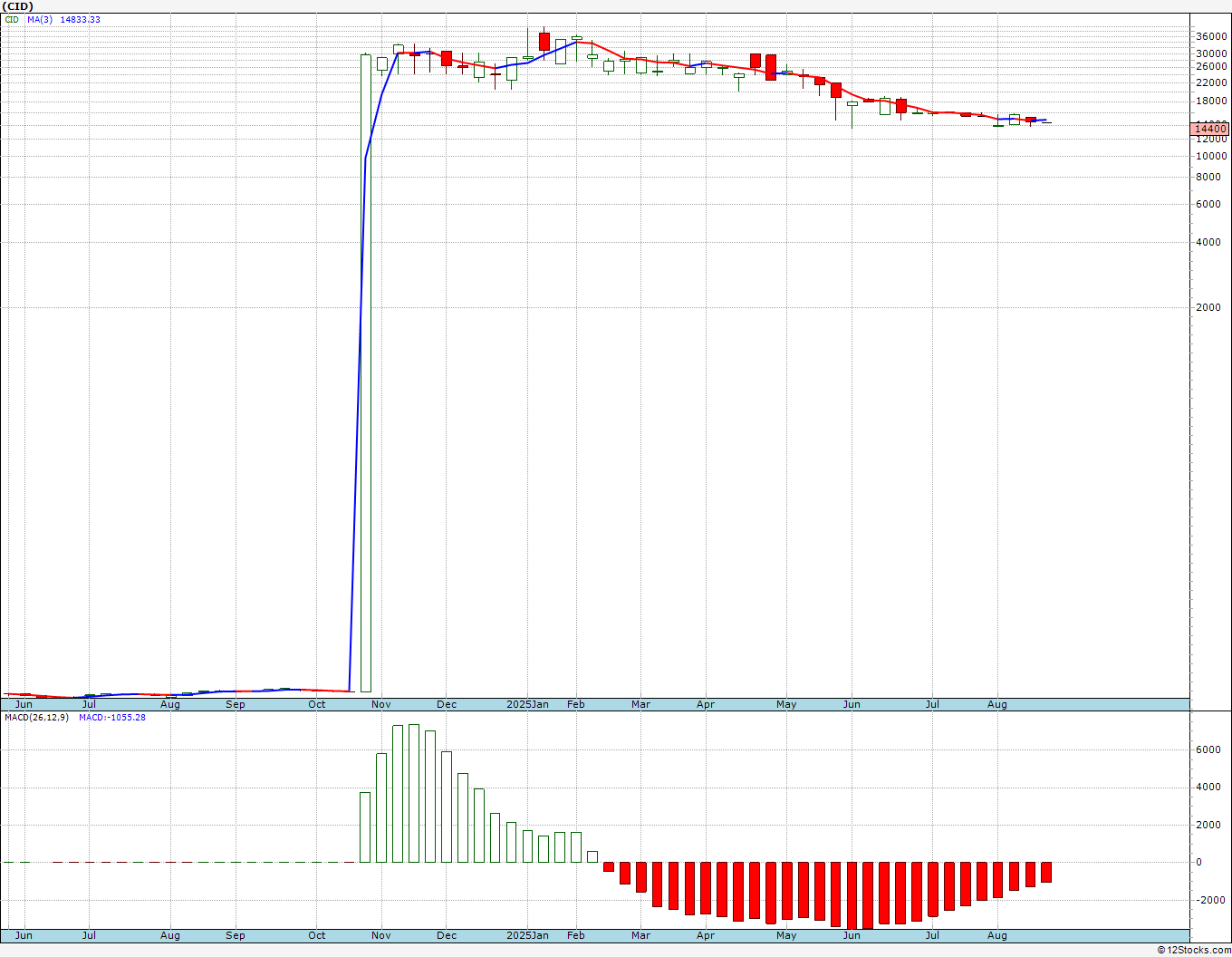
Task: Click the 36000 price axis label
Action: [x=1211, y=36]
